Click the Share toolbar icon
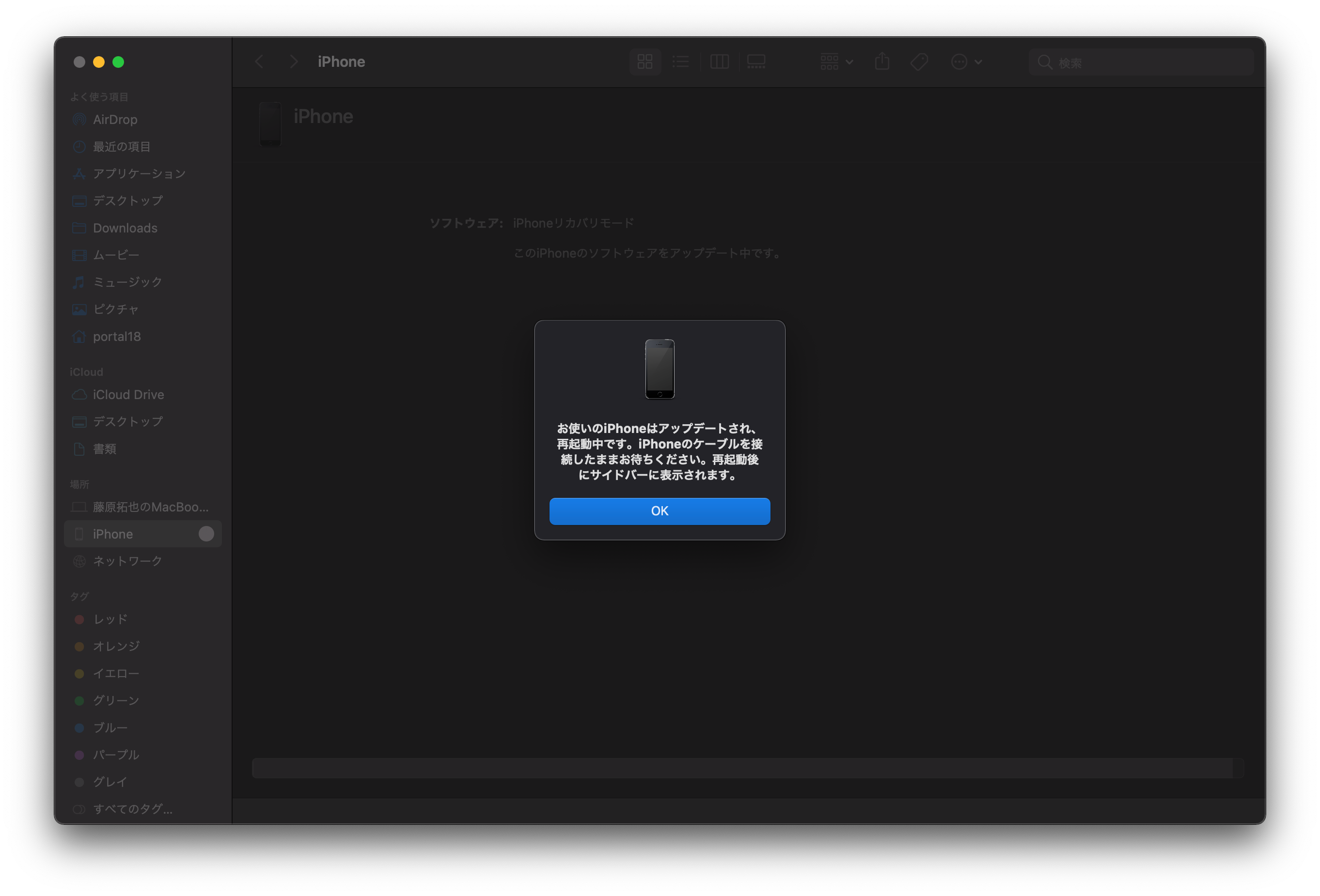 [882, 62]
